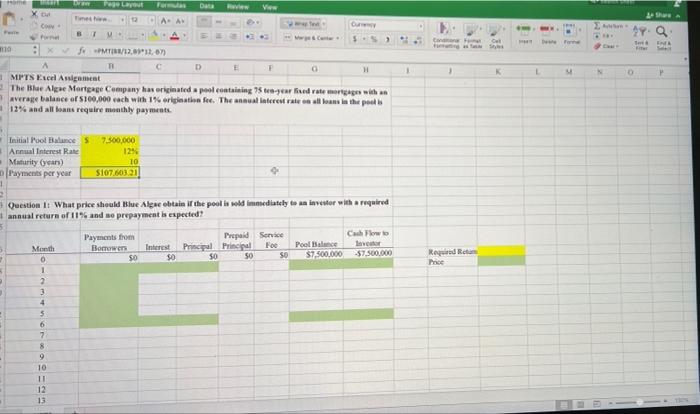This screenshot has height=414, width=700.
Task: Click the Name Box showing B10
Action: [x=16, y=50]
